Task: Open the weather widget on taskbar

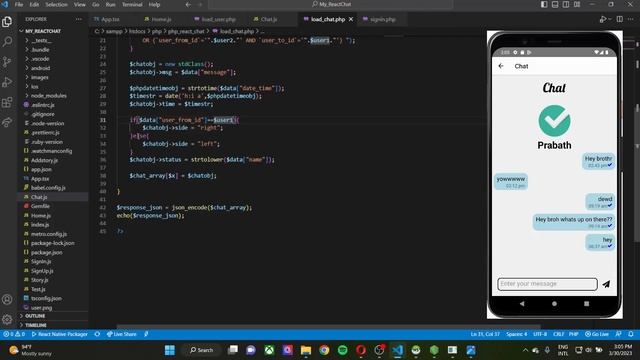Action: point(31,350)
